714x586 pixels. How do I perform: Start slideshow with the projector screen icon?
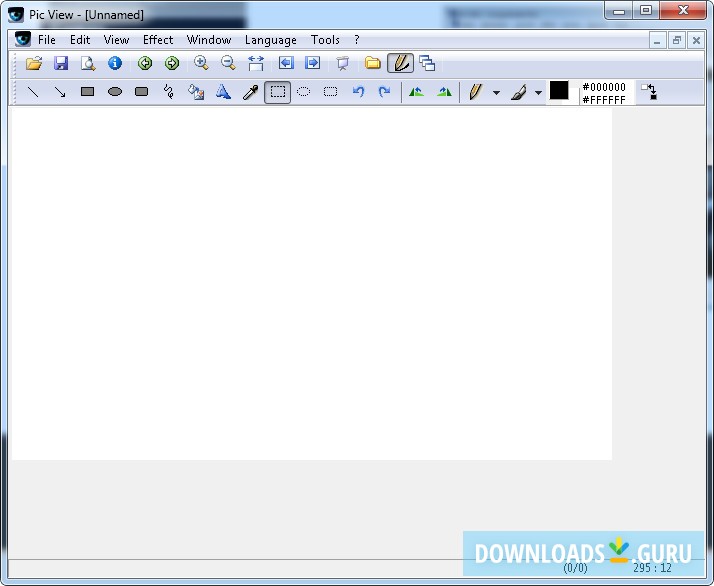pyautogui.click(x=342, y=63)
